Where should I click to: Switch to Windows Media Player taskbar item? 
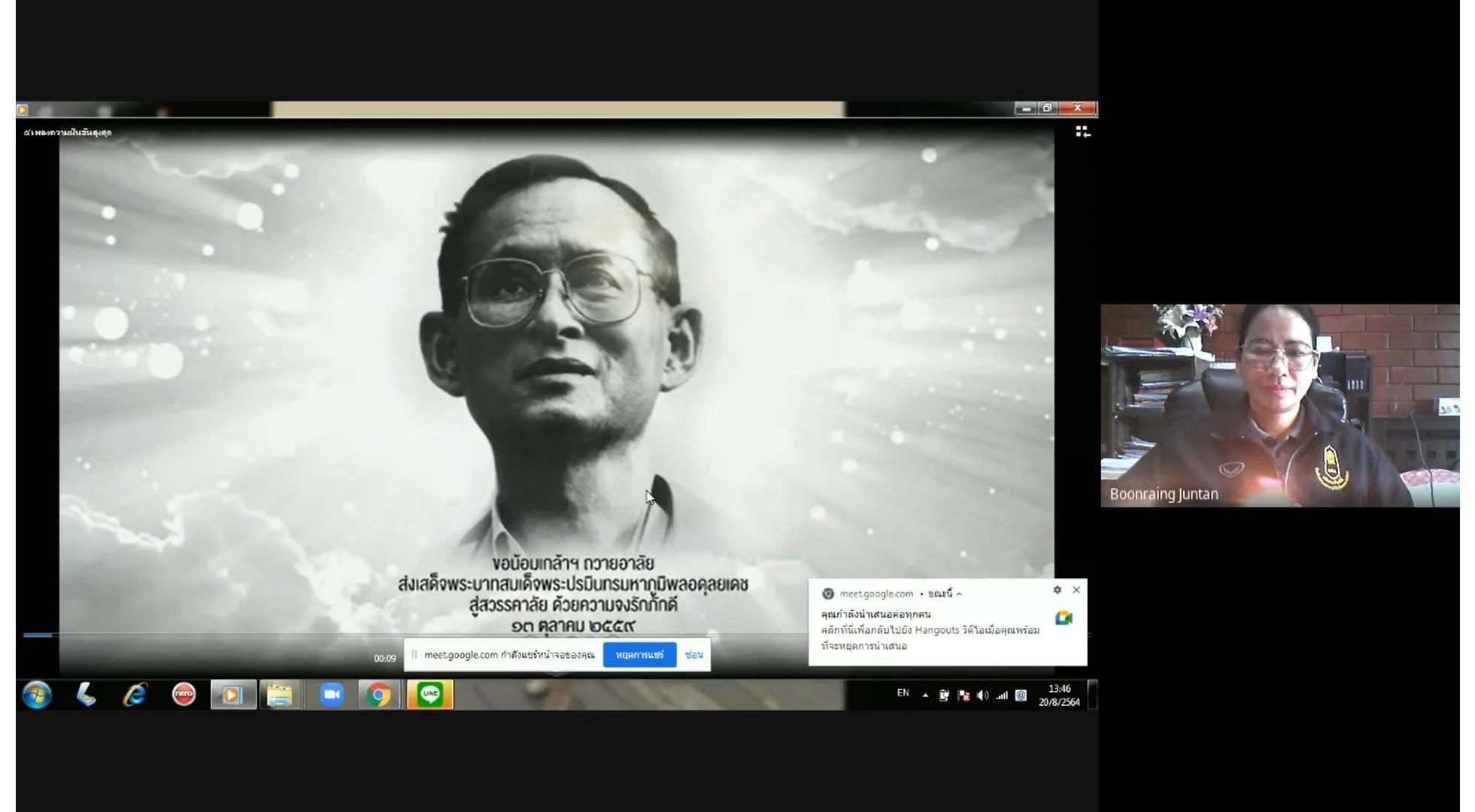pyautogui.click(x=232, y=695)
